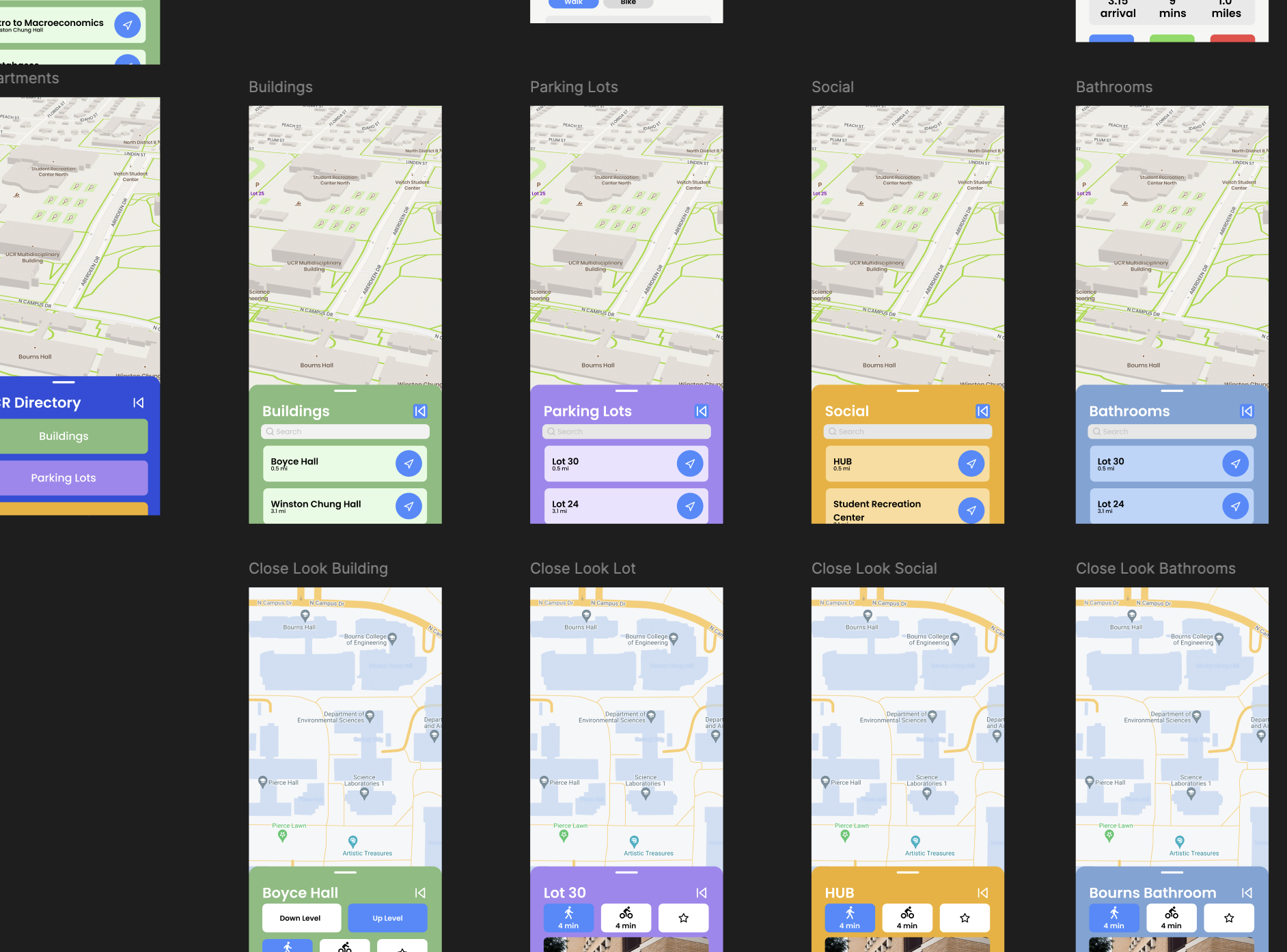Click the Bourns Hall pin in Close Look Building map

tap(305, 616)
